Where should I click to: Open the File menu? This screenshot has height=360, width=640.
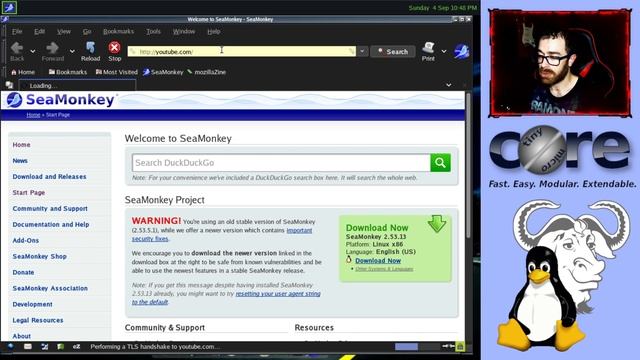point(17,31)
